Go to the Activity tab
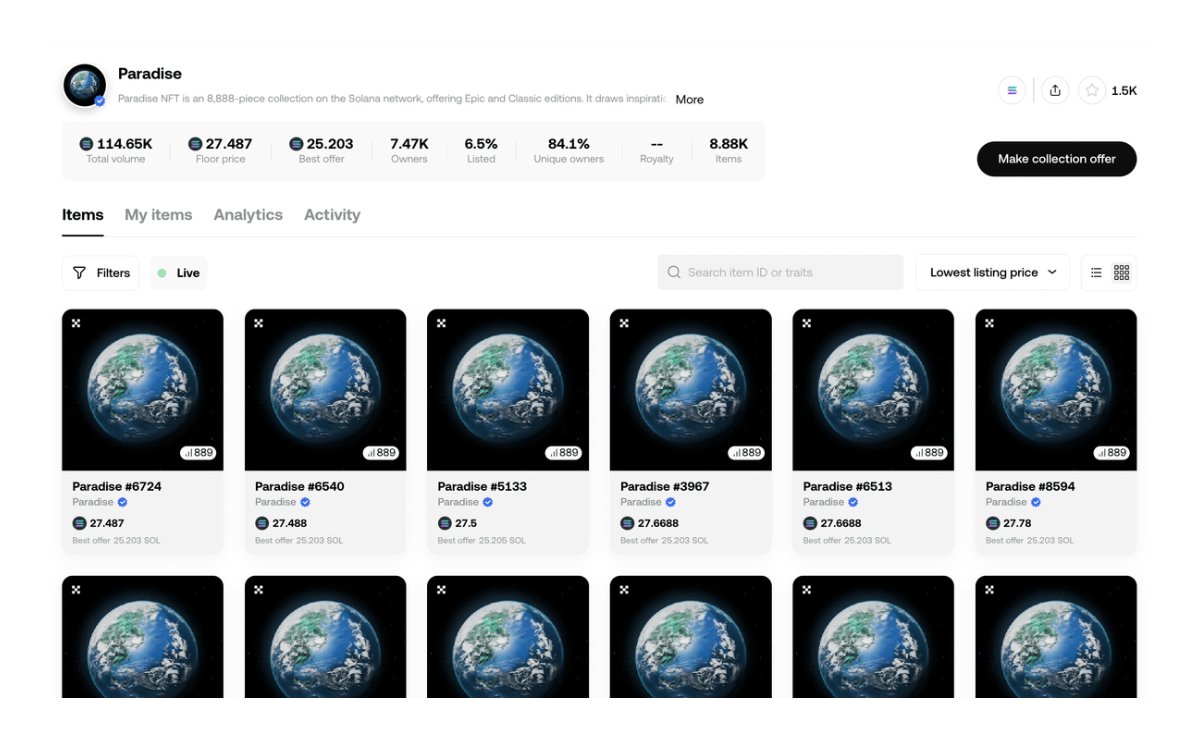This screenshot has height=743, width=1200. pyautogui.click(x=332, y=215)
